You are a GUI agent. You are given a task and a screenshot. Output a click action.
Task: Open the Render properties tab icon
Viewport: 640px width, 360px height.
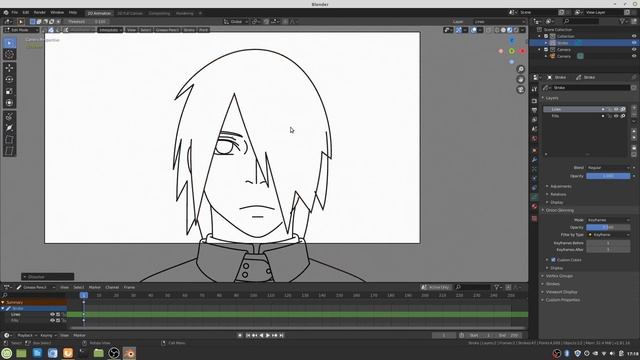pos(535,100)
